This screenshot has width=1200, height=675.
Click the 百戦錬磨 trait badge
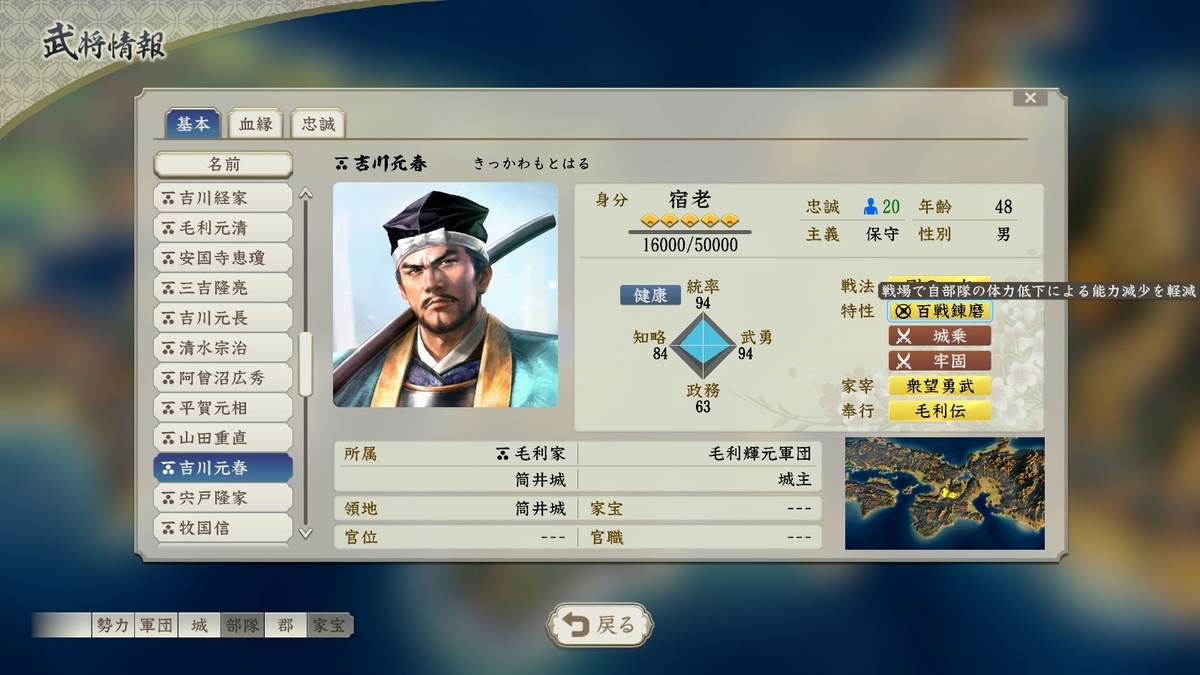coord(940,311)
